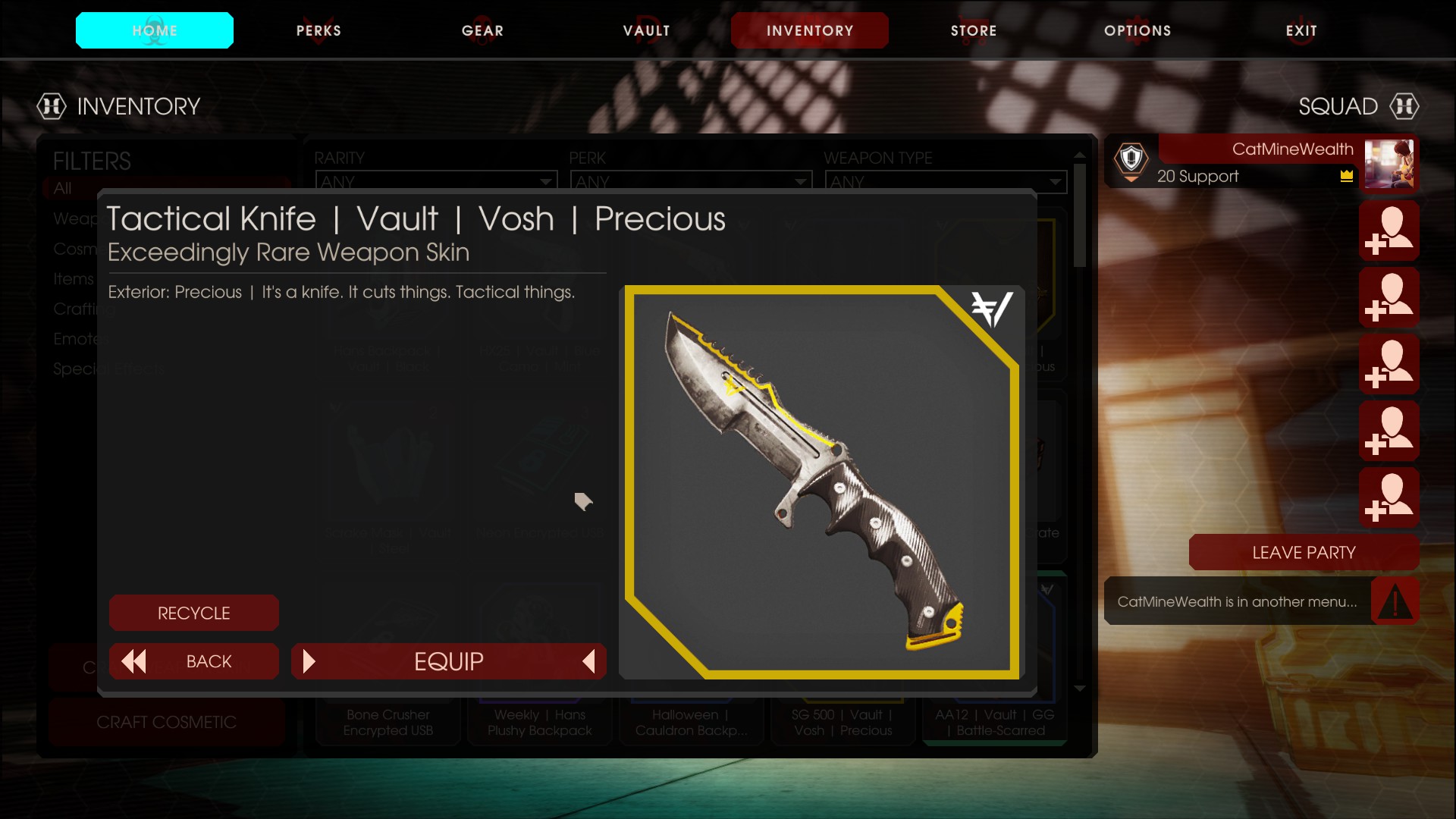
Task: Click the first empty squad invite slot icon
Action: pos(1389,231)
